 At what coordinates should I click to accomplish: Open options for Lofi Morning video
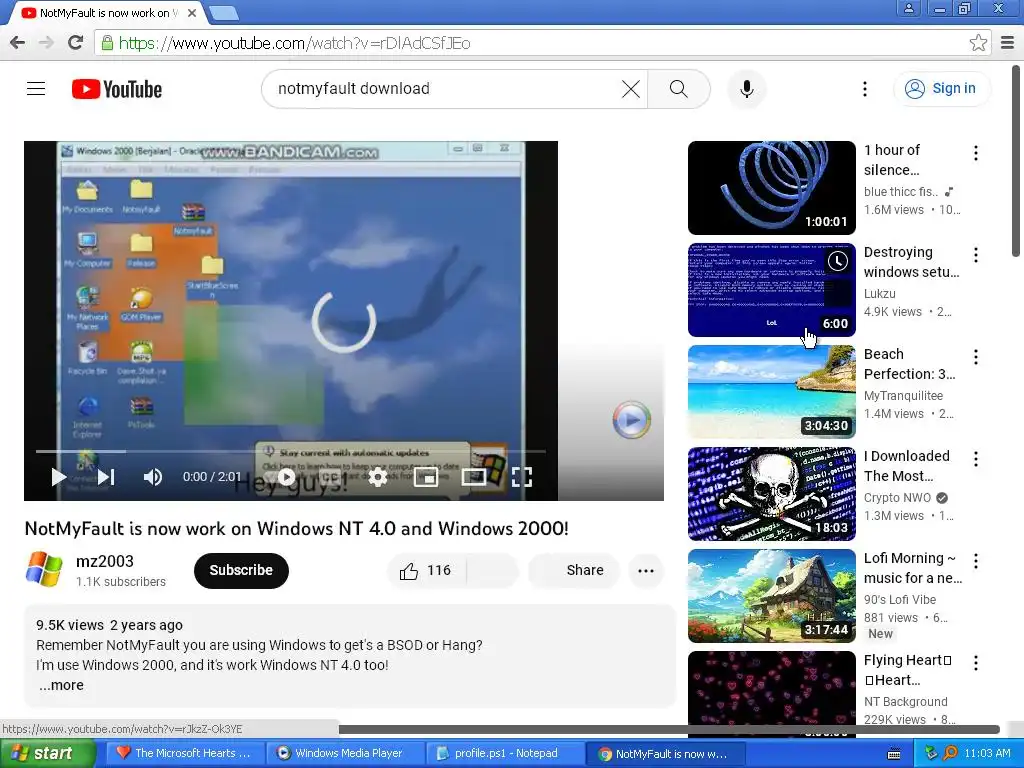976,561
